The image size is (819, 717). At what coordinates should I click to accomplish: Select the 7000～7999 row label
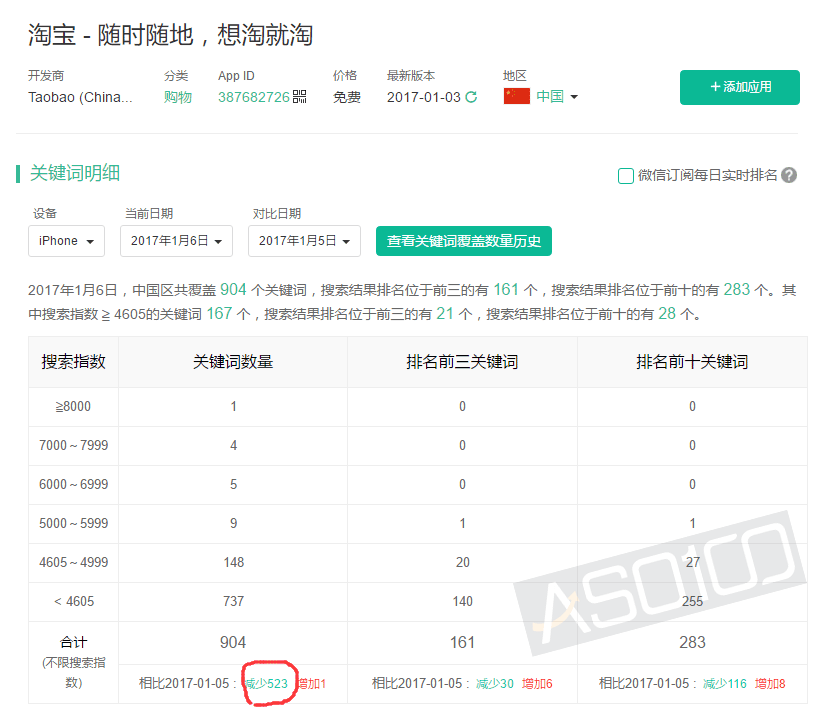[x=74, y=445]
